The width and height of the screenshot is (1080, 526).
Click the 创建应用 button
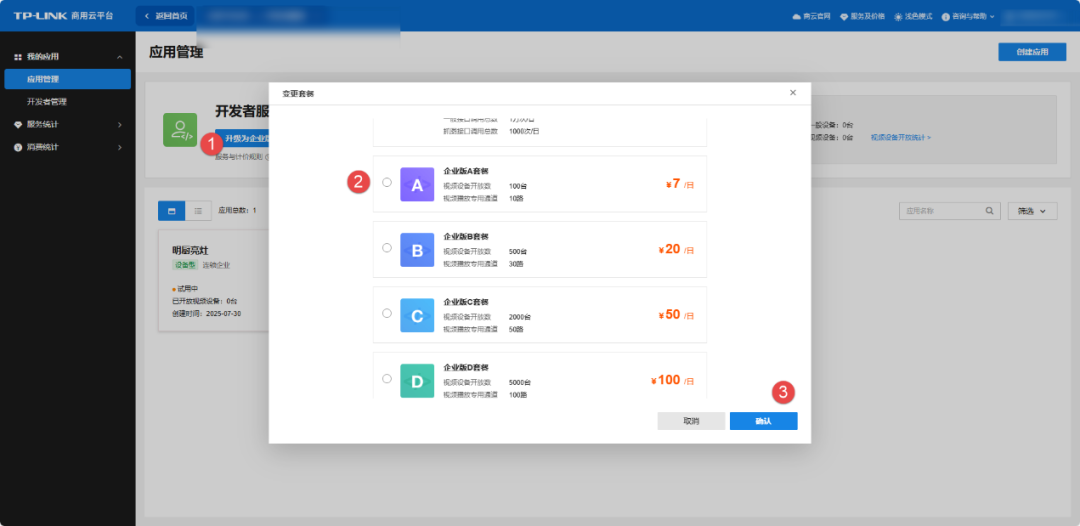pyautogui.click(x=1032, y=52)
